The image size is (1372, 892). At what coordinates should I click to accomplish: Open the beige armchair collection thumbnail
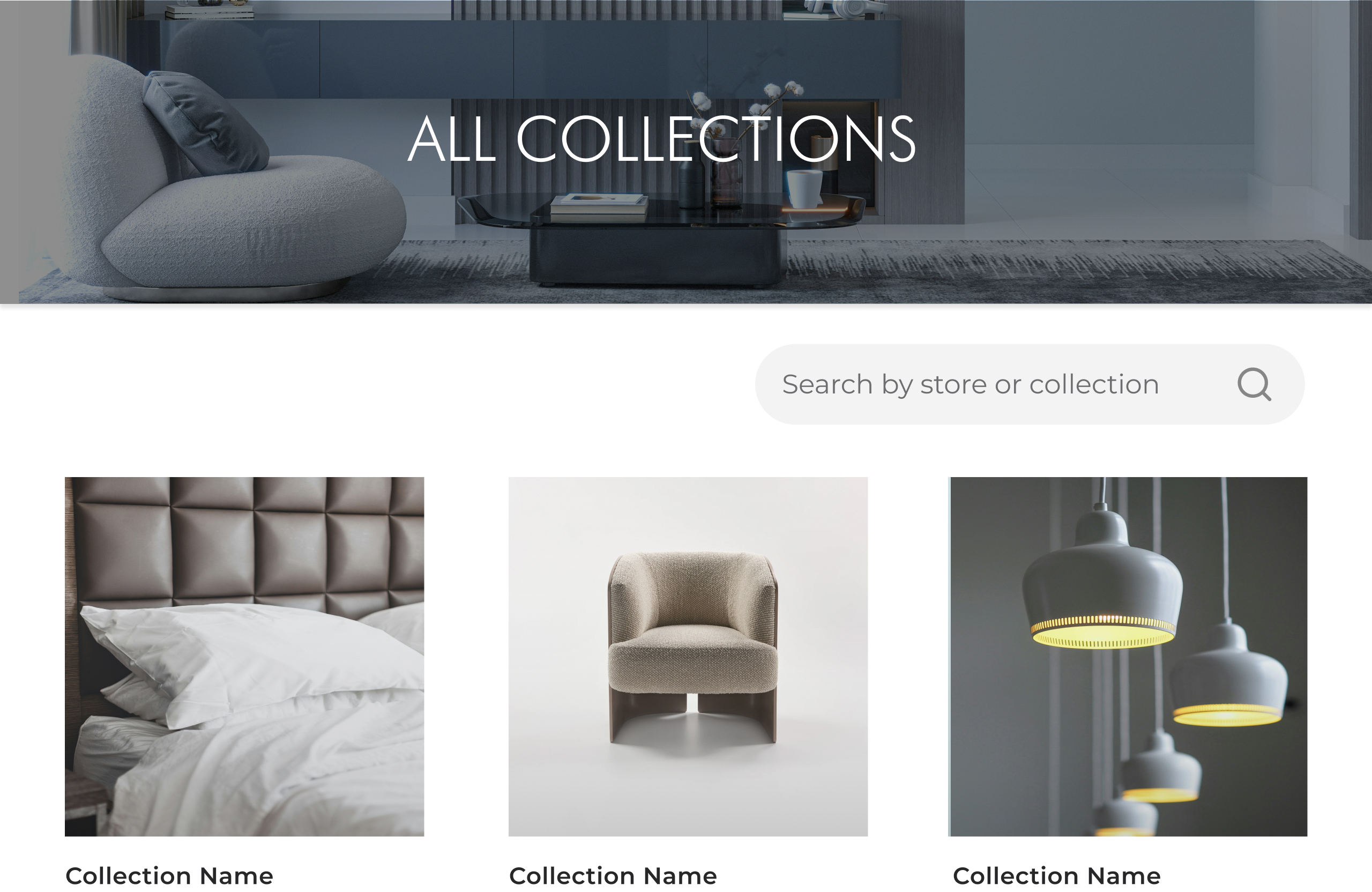click(688, 656)
